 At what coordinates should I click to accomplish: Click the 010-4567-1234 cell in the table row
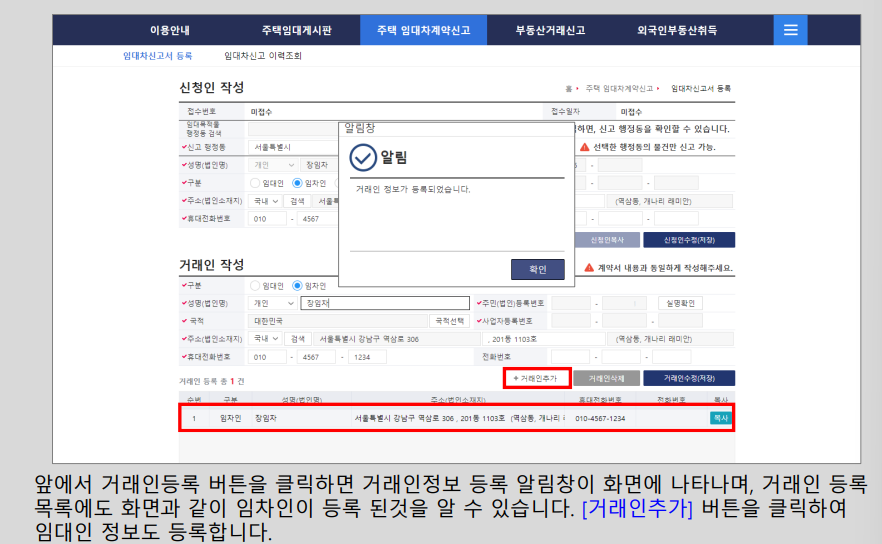600,419
